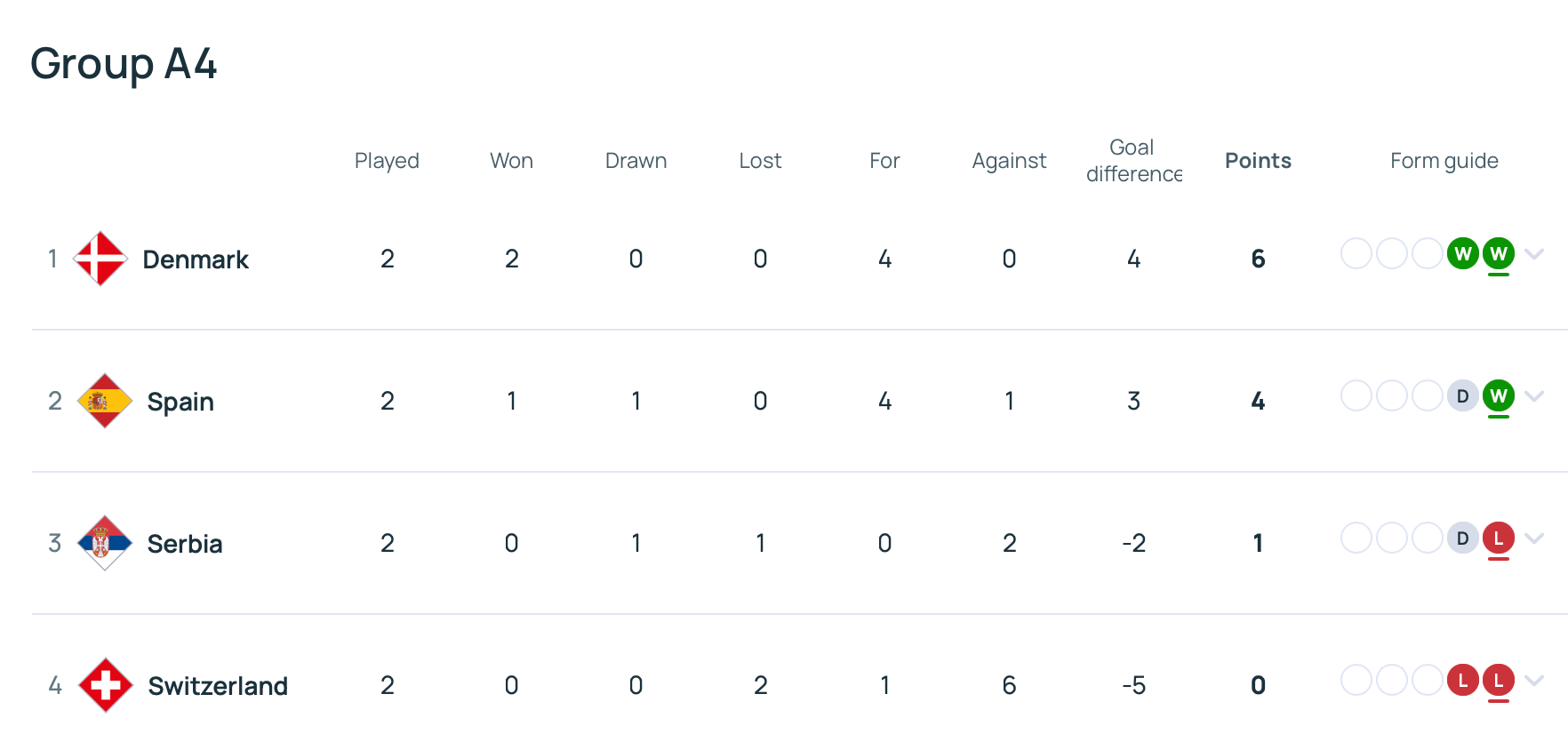Screen dimensions: 1568x734
Task: Select Switzerland's first L form badge
Action: [1463, 681]
